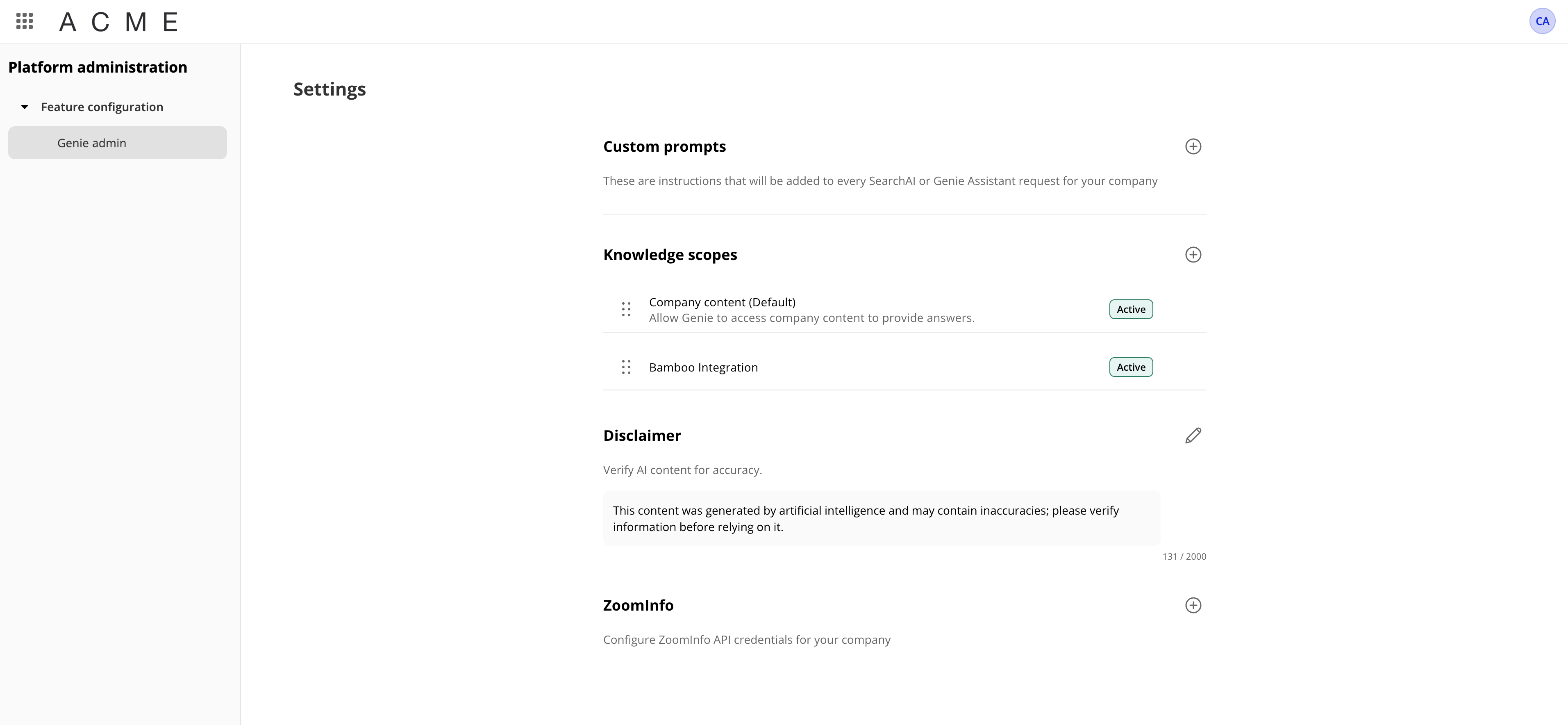Click the ACME logo

click(119, 23)
